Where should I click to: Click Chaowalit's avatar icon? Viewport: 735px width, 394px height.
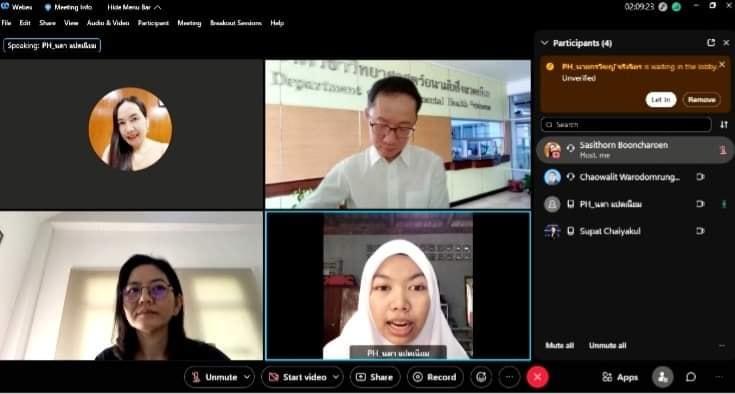552,177
